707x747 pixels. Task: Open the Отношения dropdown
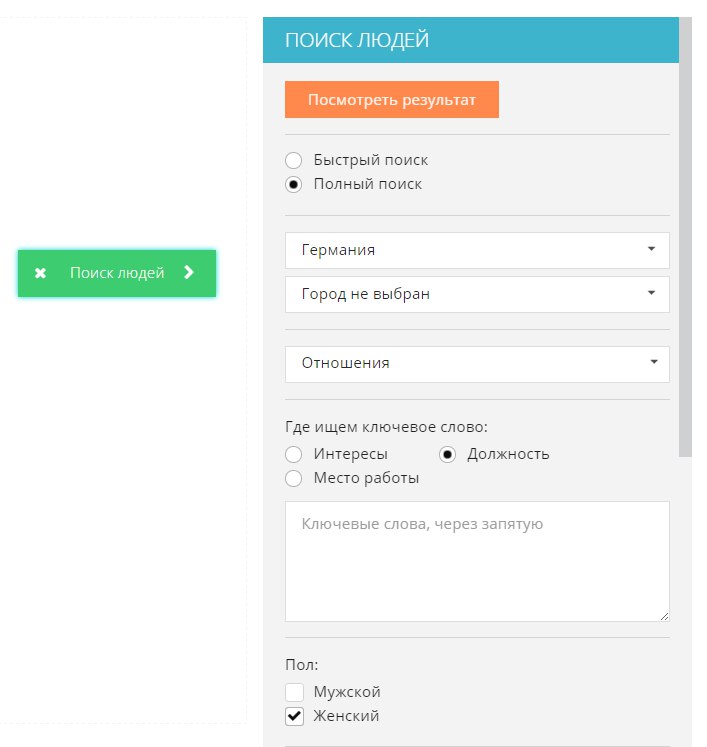(477, 363)
